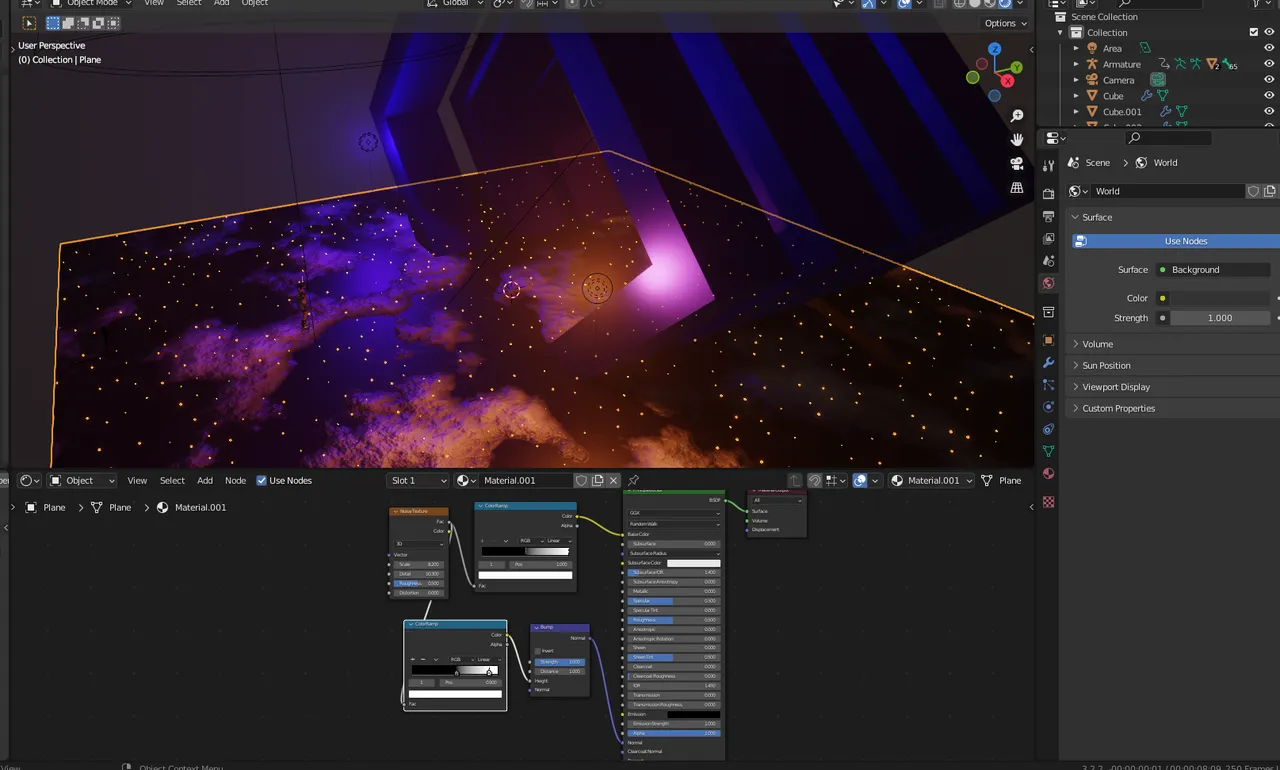The image size is (1280, 770).
Task: Open the Texture properties checker icon
Action: (x=1048, y=502)
